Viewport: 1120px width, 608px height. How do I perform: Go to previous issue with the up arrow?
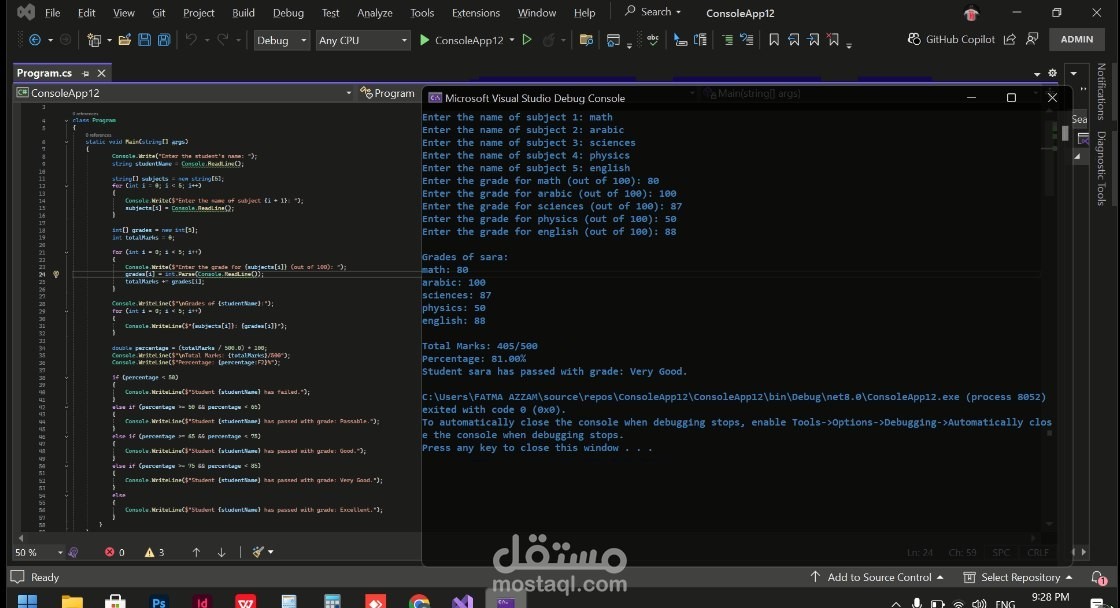tap(196, 552)
